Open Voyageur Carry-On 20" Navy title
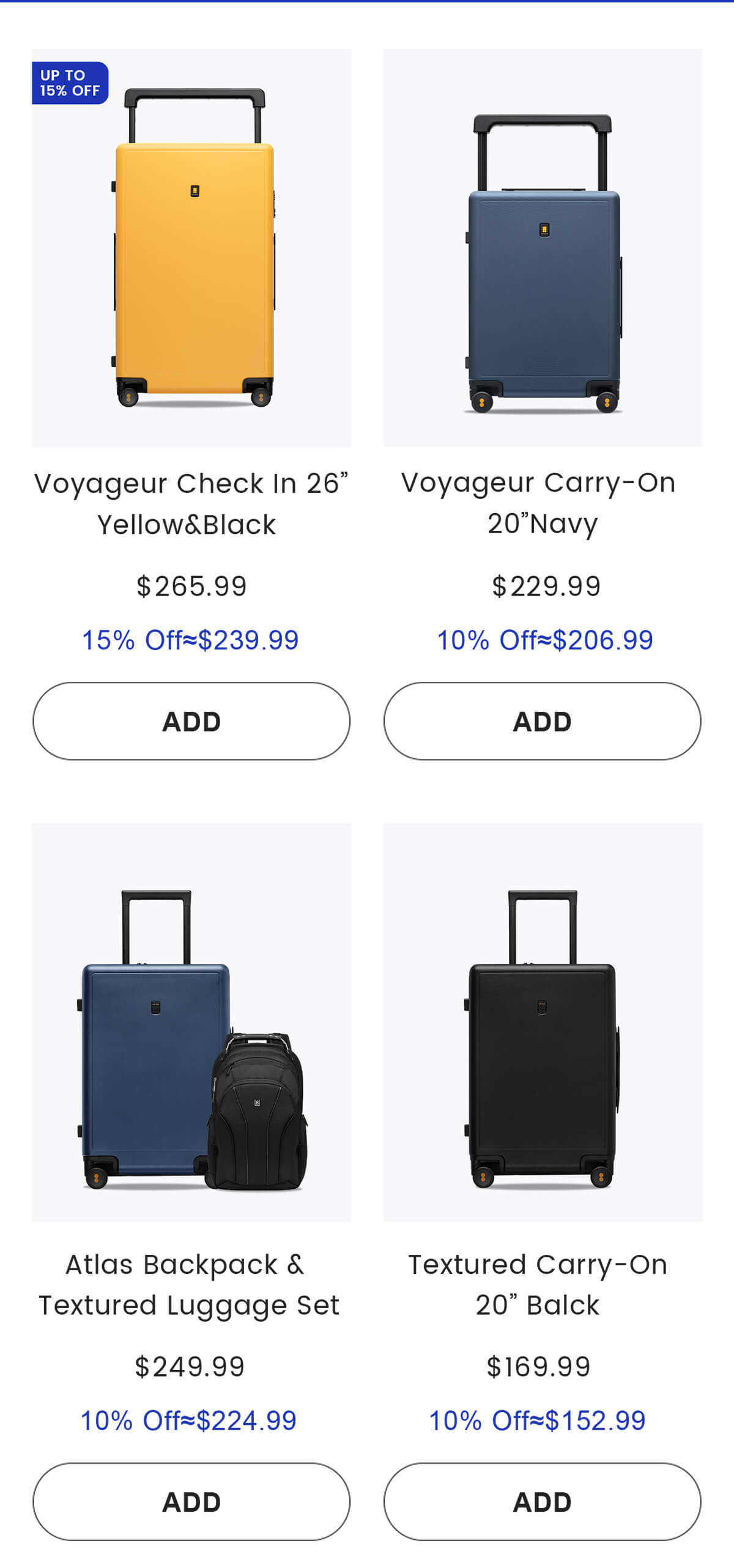734x1568 pixels. point(539,503)
